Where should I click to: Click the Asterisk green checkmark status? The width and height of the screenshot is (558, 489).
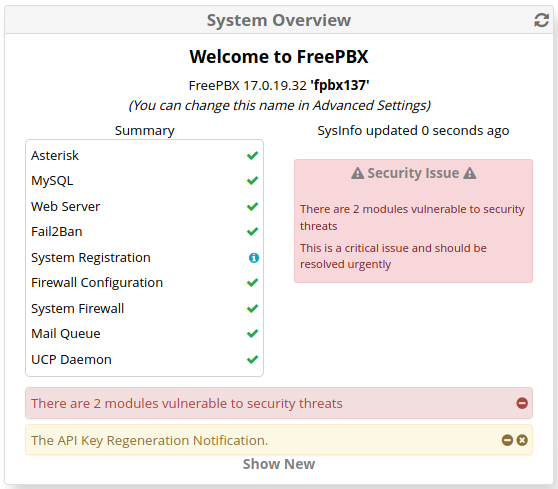pos(252,156)
